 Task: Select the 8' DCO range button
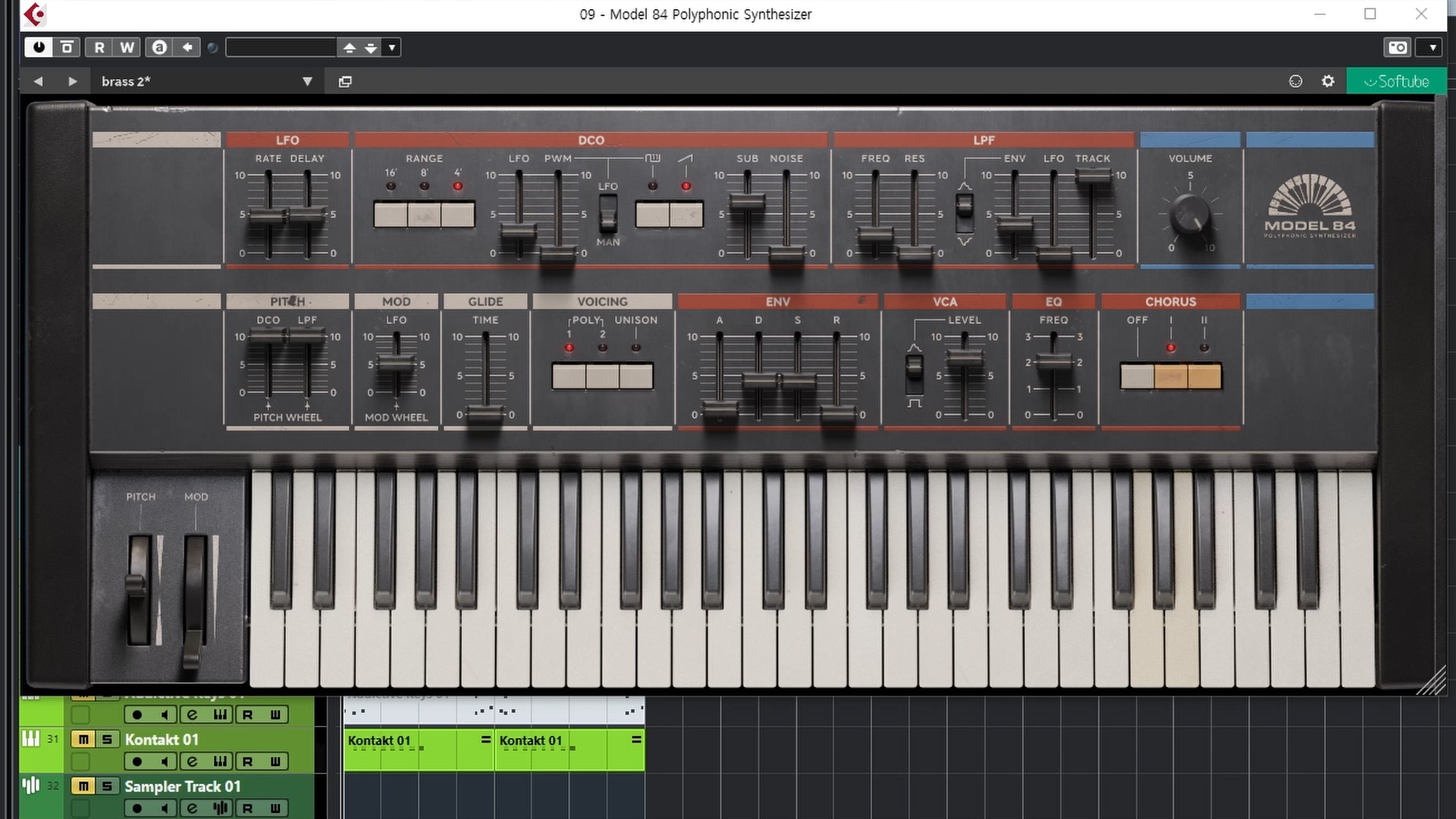pyautogui.click(x=424, y=215)
